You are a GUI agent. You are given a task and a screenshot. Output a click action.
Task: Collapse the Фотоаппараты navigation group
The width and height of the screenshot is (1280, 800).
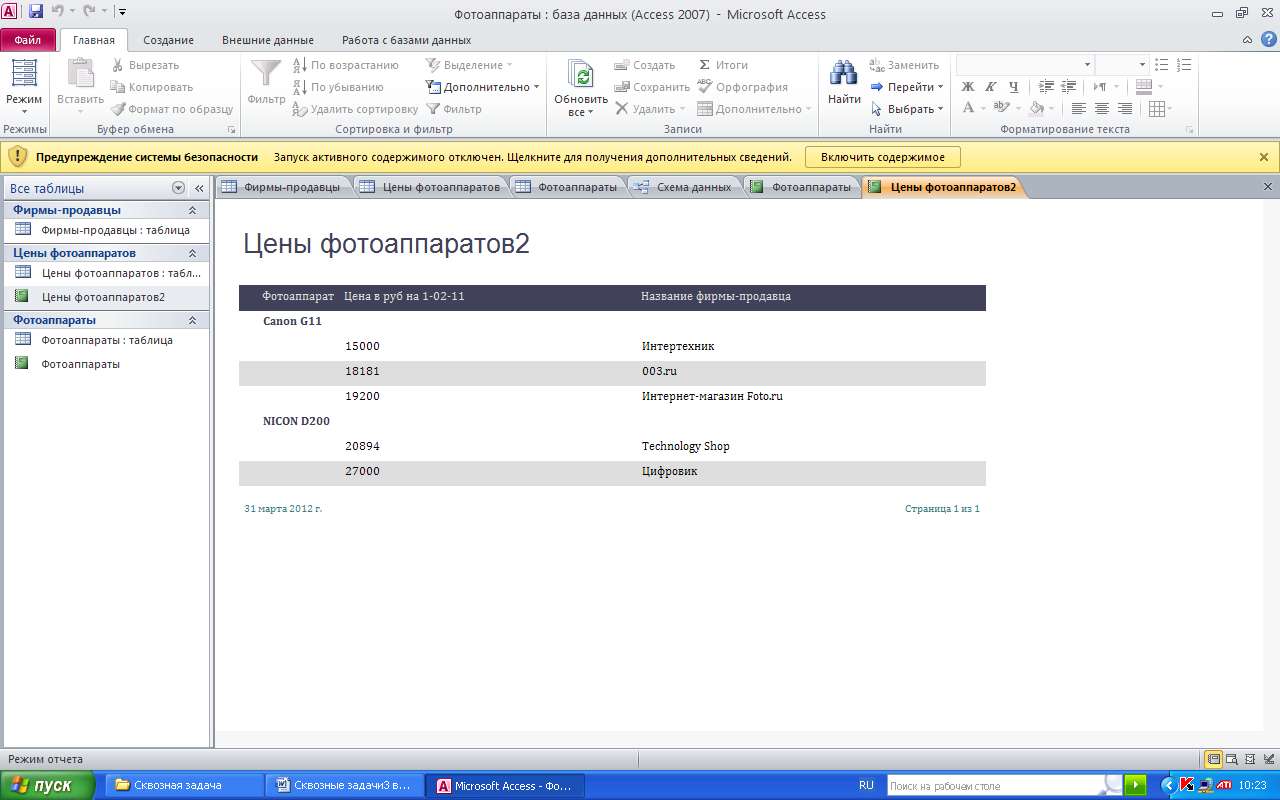pos(192,320)
